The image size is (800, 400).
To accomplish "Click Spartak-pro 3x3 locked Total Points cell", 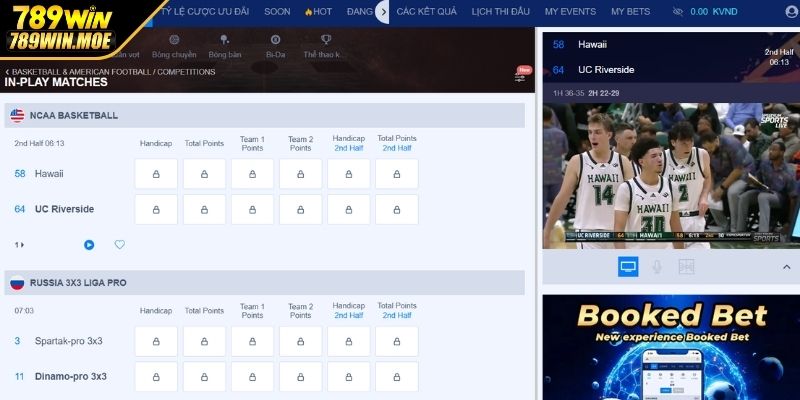I will 204,341.
